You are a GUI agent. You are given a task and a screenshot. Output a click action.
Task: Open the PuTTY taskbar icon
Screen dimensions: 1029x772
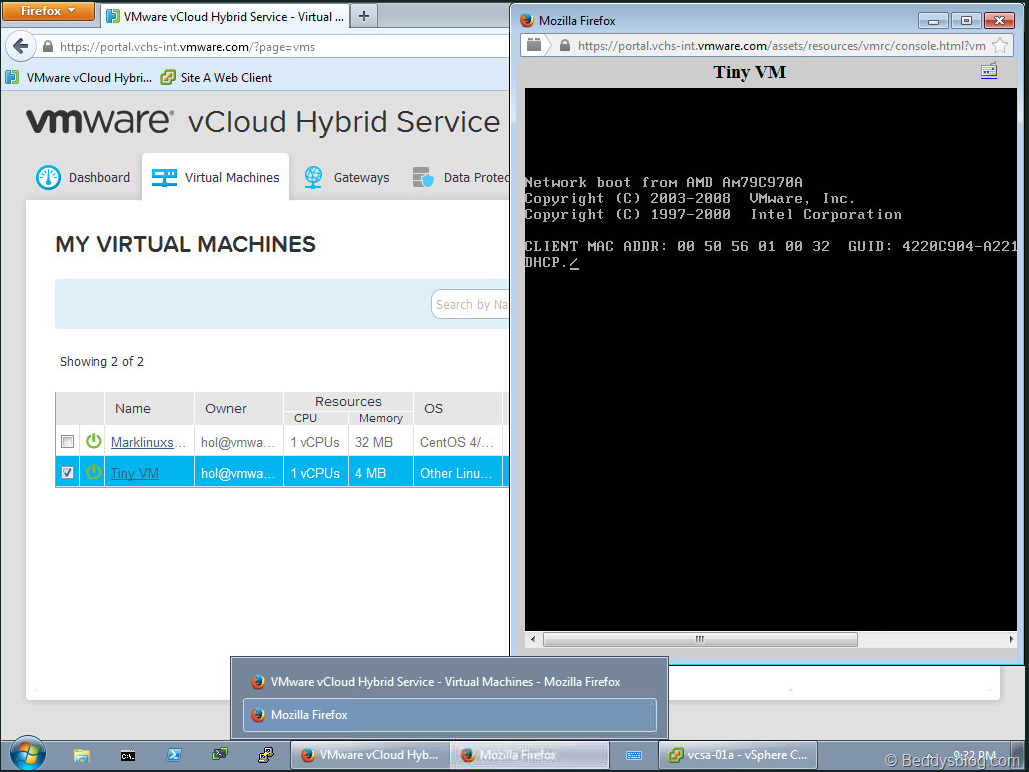[x=266, y=755]
